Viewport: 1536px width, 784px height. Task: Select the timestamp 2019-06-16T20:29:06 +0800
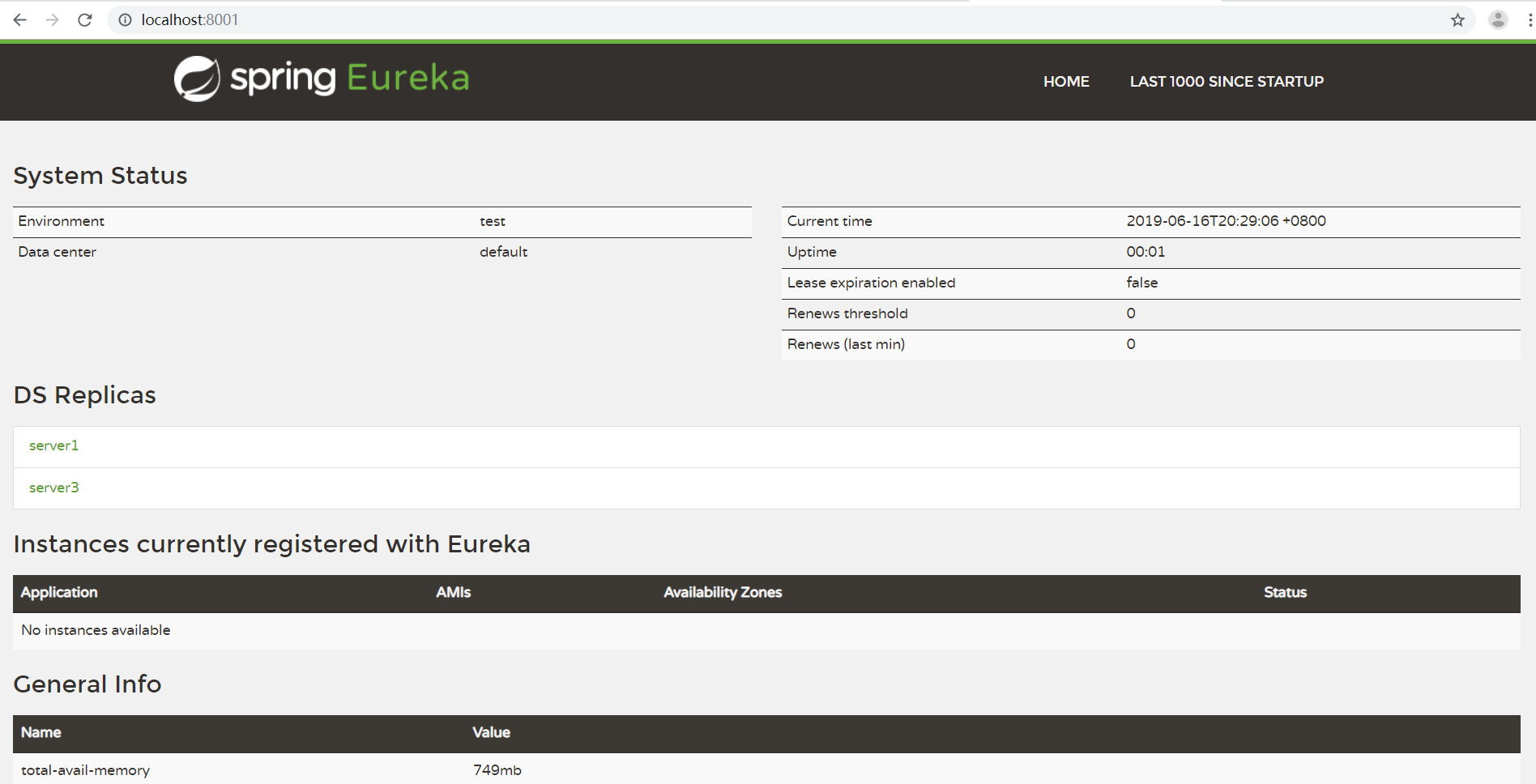(1226, 221)
